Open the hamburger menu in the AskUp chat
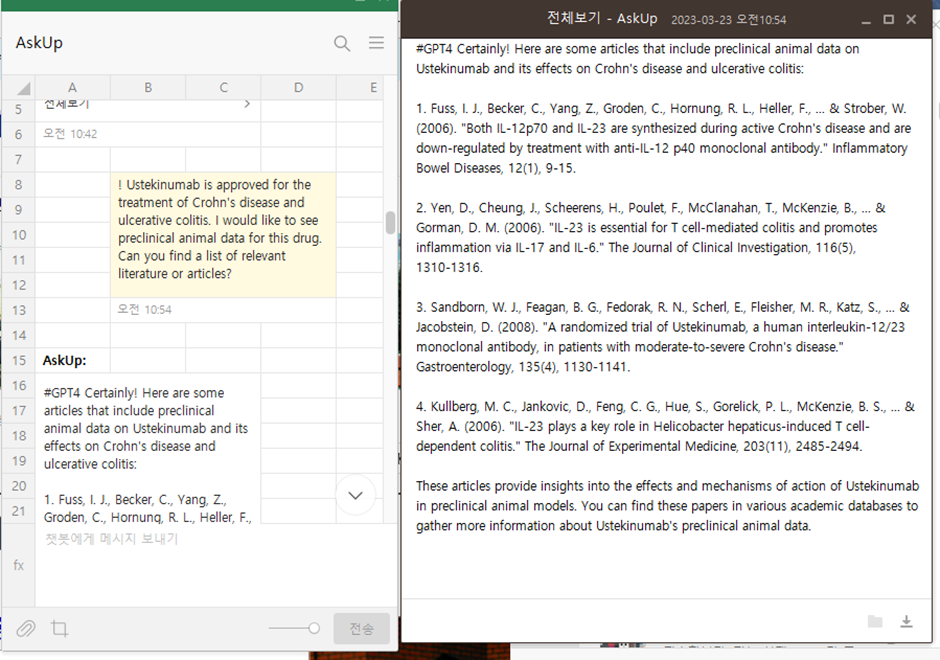 [x=376, y=43]
